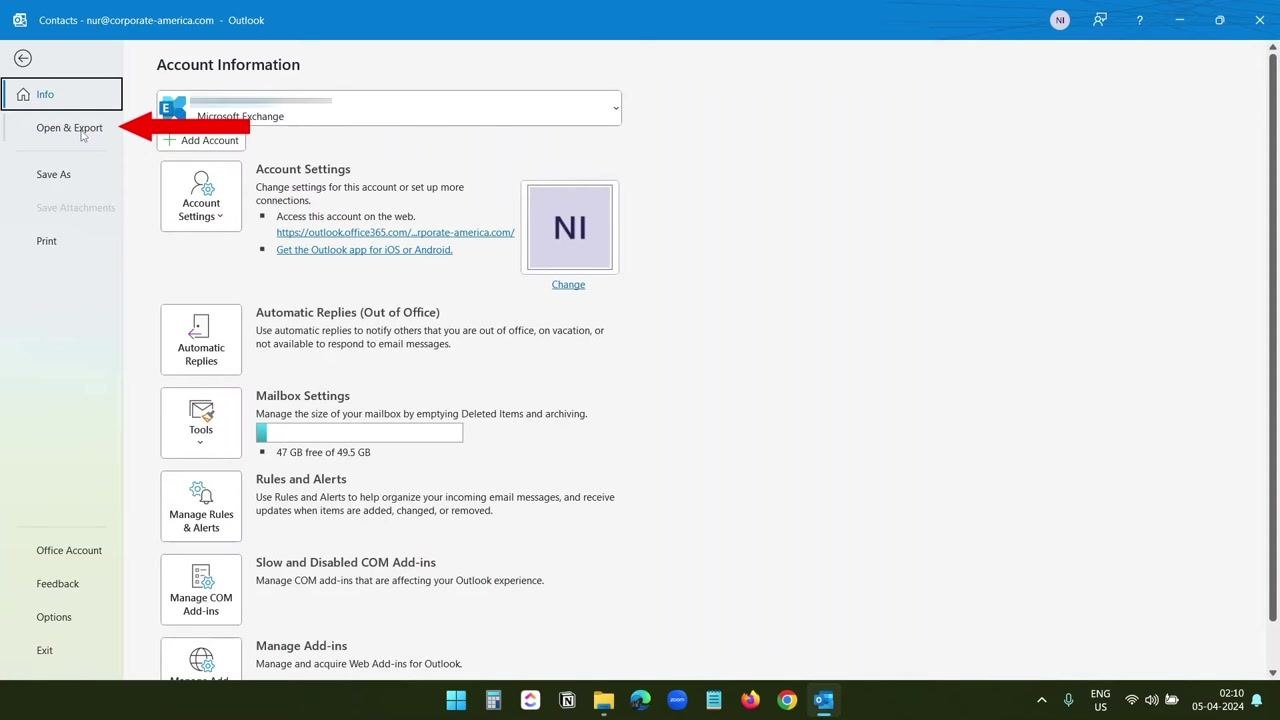
Task: Click the Outlook logo icon in the title bar
Action: (19, 20)
